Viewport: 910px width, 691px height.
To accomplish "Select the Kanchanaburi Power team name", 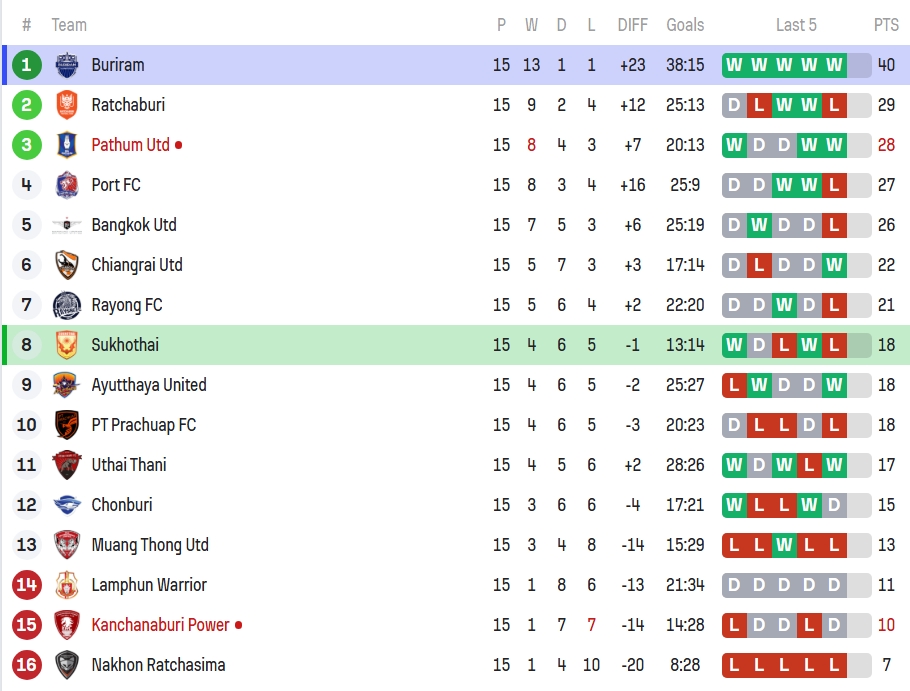I will pos(161,625).
